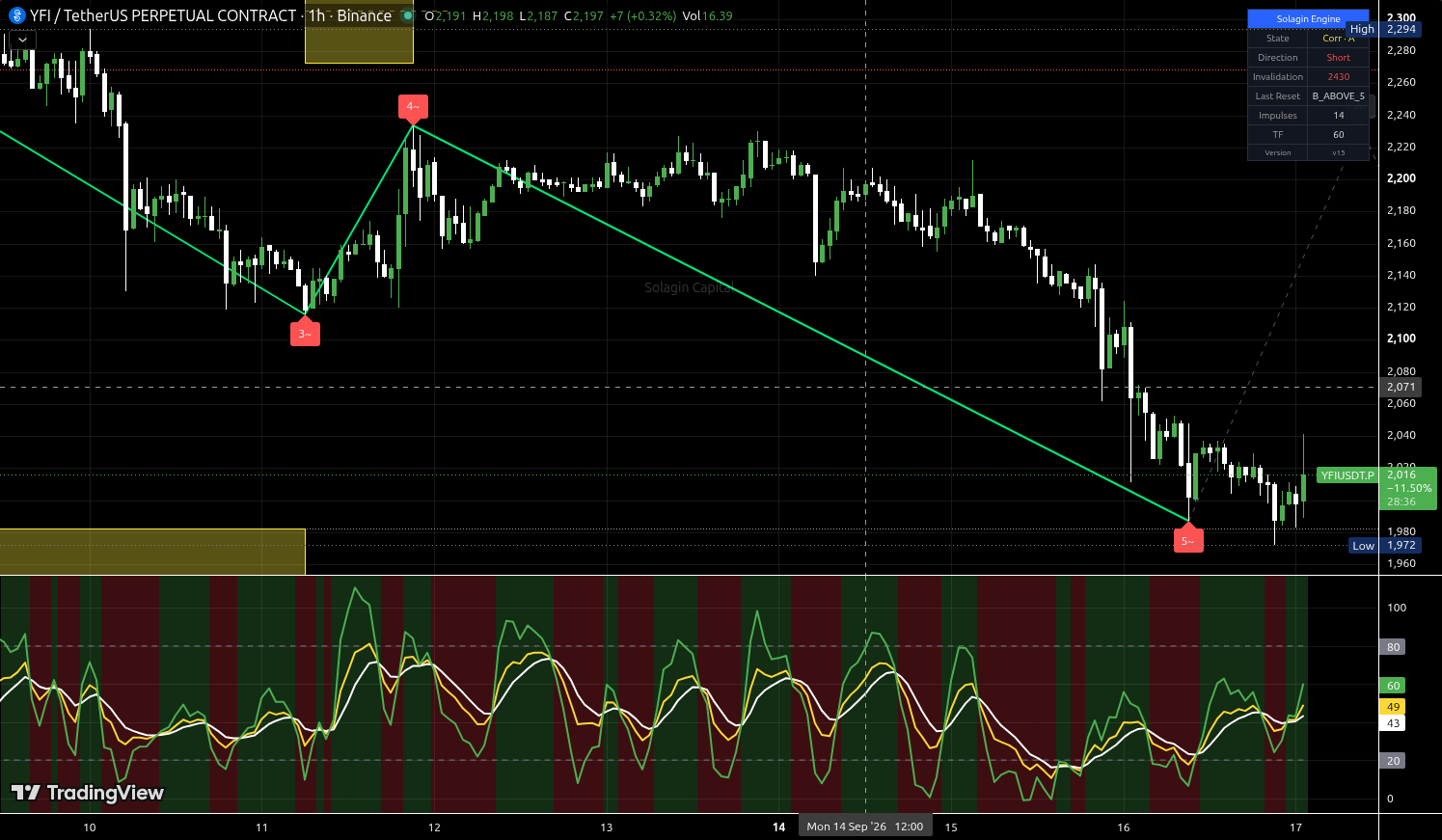Screen dimensions: 1442x840
Task: Click the green market status dot
Action: 407,15
